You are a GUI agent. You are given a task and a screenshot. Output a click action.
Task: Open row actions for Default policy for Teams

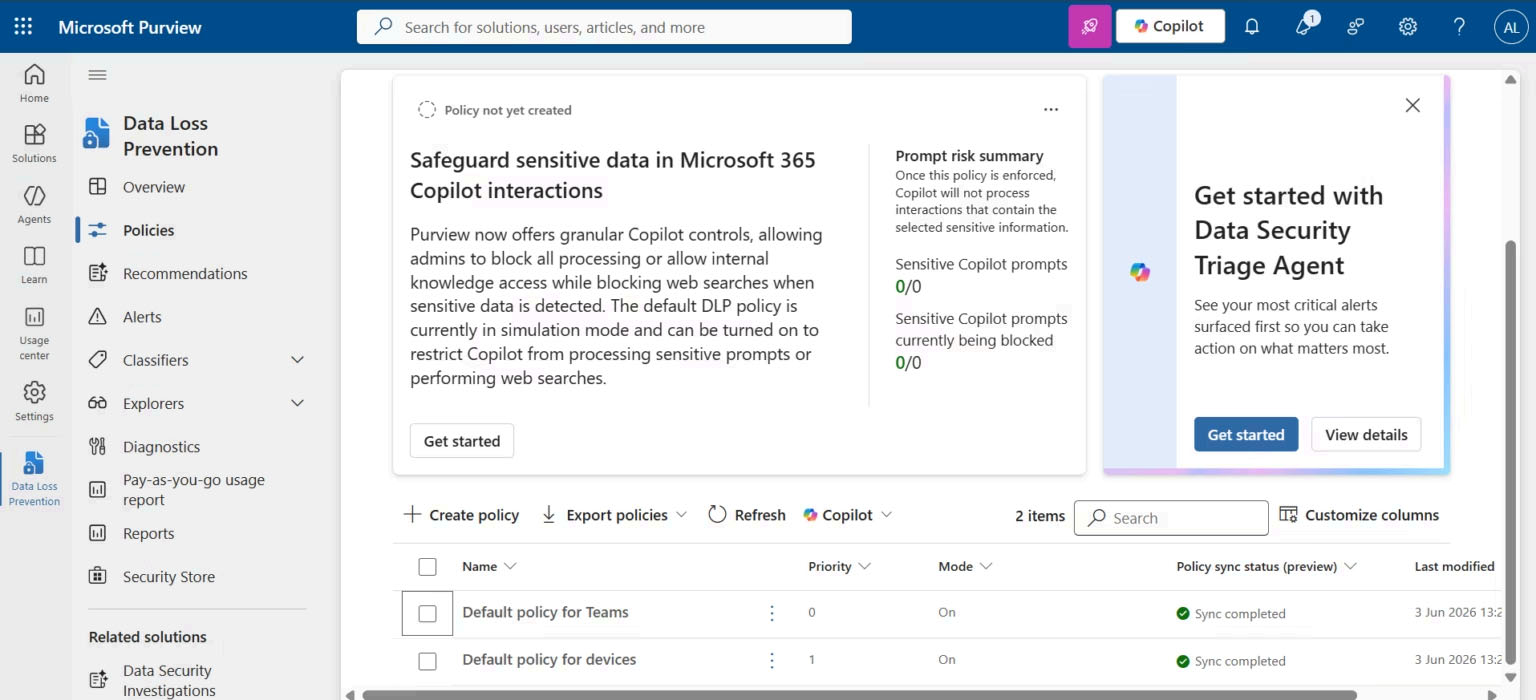(x=772, y=613)
